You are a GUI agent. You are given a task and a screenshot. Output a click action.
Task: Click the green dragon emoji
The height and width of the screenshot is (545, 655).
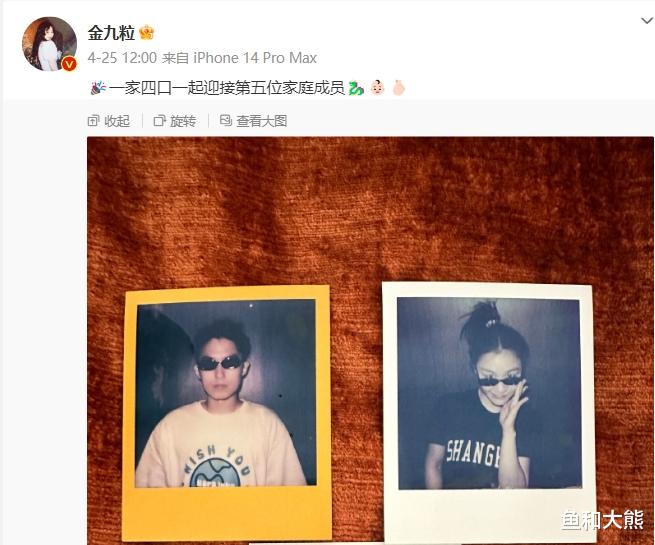coord(356,88)
